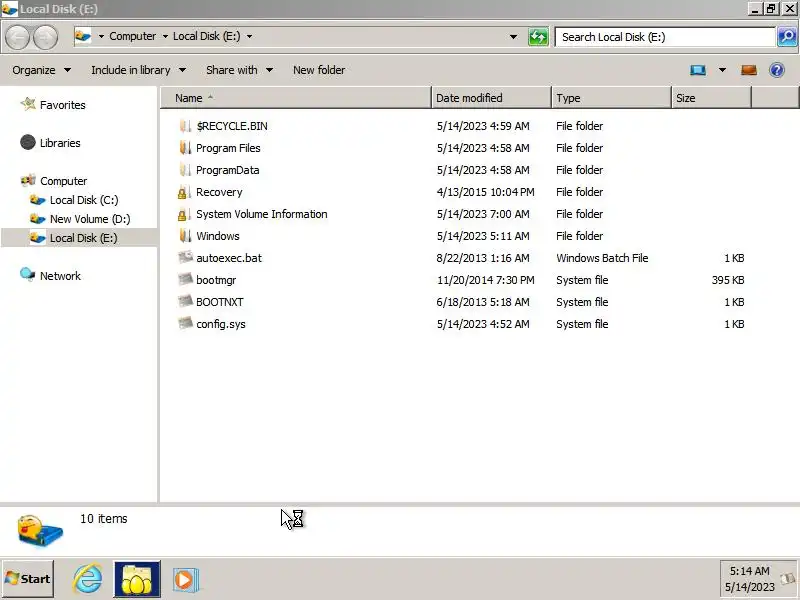Click the drive icon in details pane

(x=40, y=531)
